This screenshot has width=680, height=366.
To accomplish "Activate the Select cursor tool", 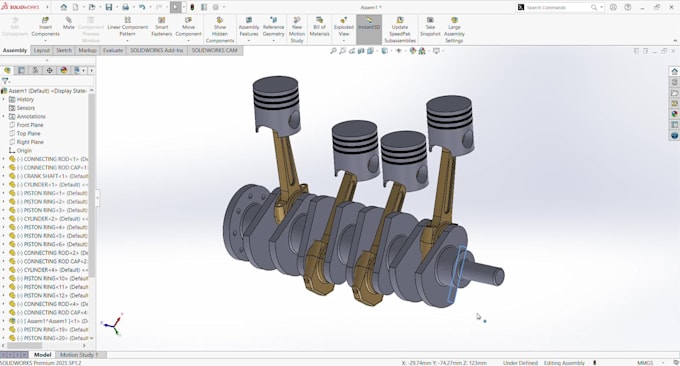I will pos(175,7).
